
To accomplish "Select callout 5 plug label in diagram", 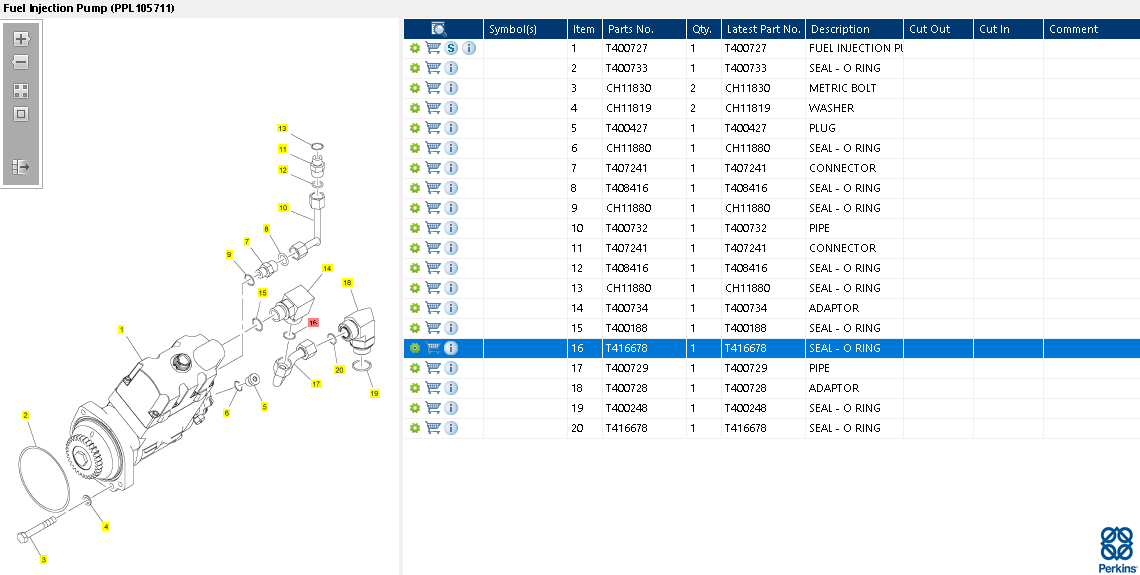I will pyautogui.click(x=264, y=406).
